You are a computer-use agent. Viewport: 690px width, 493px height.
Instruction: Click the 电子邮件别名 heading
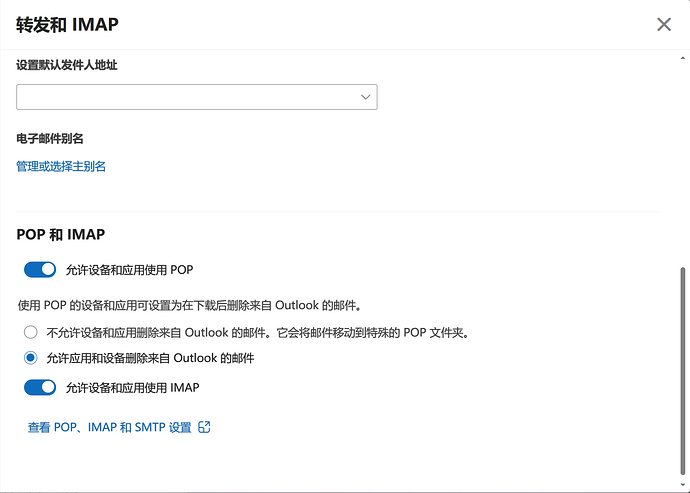click(x=49, y=138)
